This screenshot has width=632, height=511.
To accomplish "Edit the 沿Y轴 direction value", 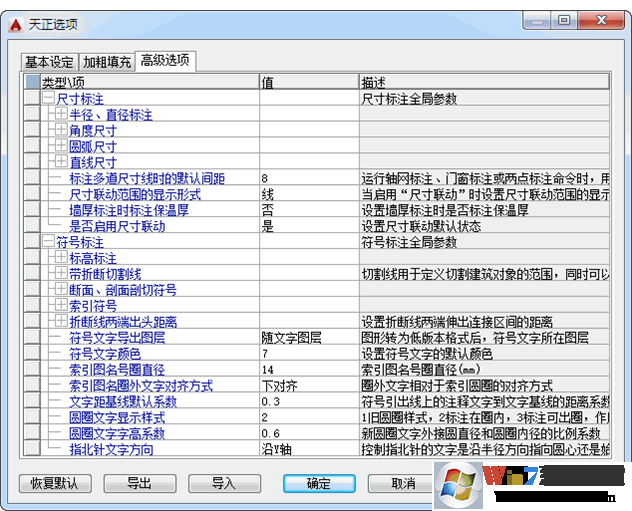I will point(309,449).
